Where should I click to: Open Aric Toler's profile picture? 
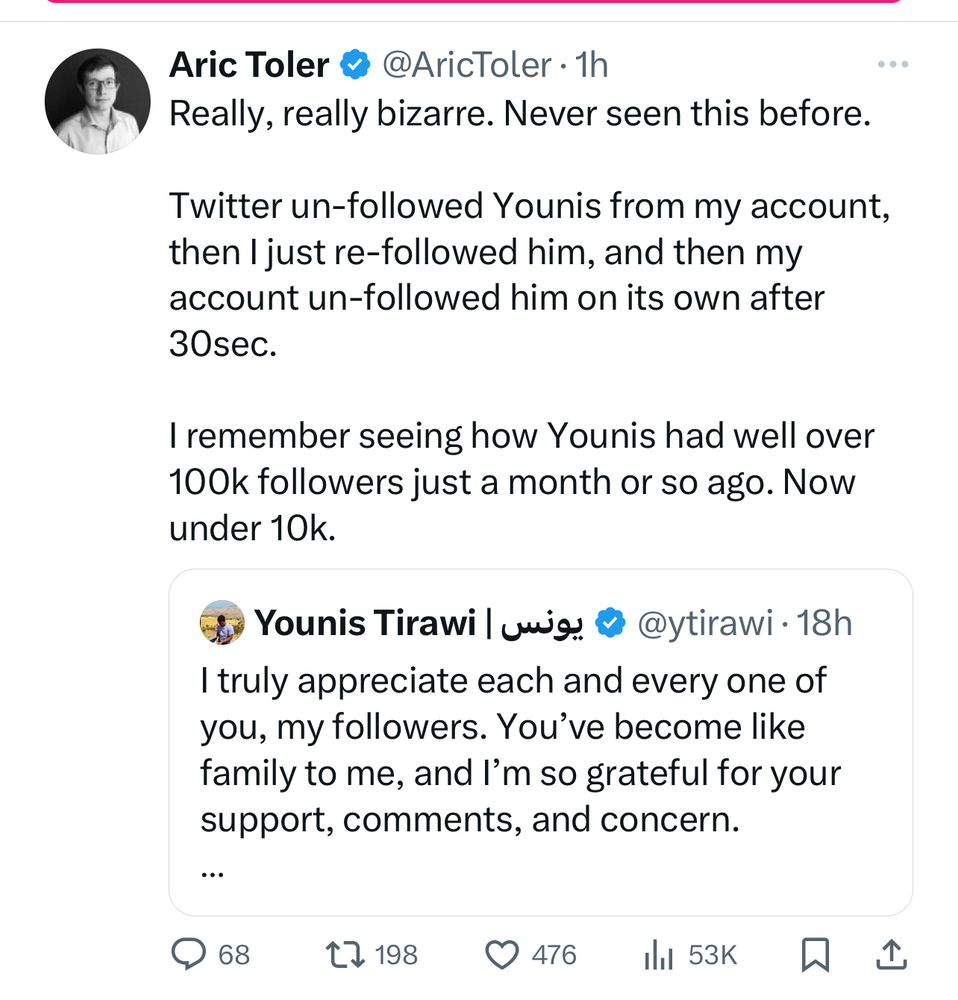click(x=97, y=101)
